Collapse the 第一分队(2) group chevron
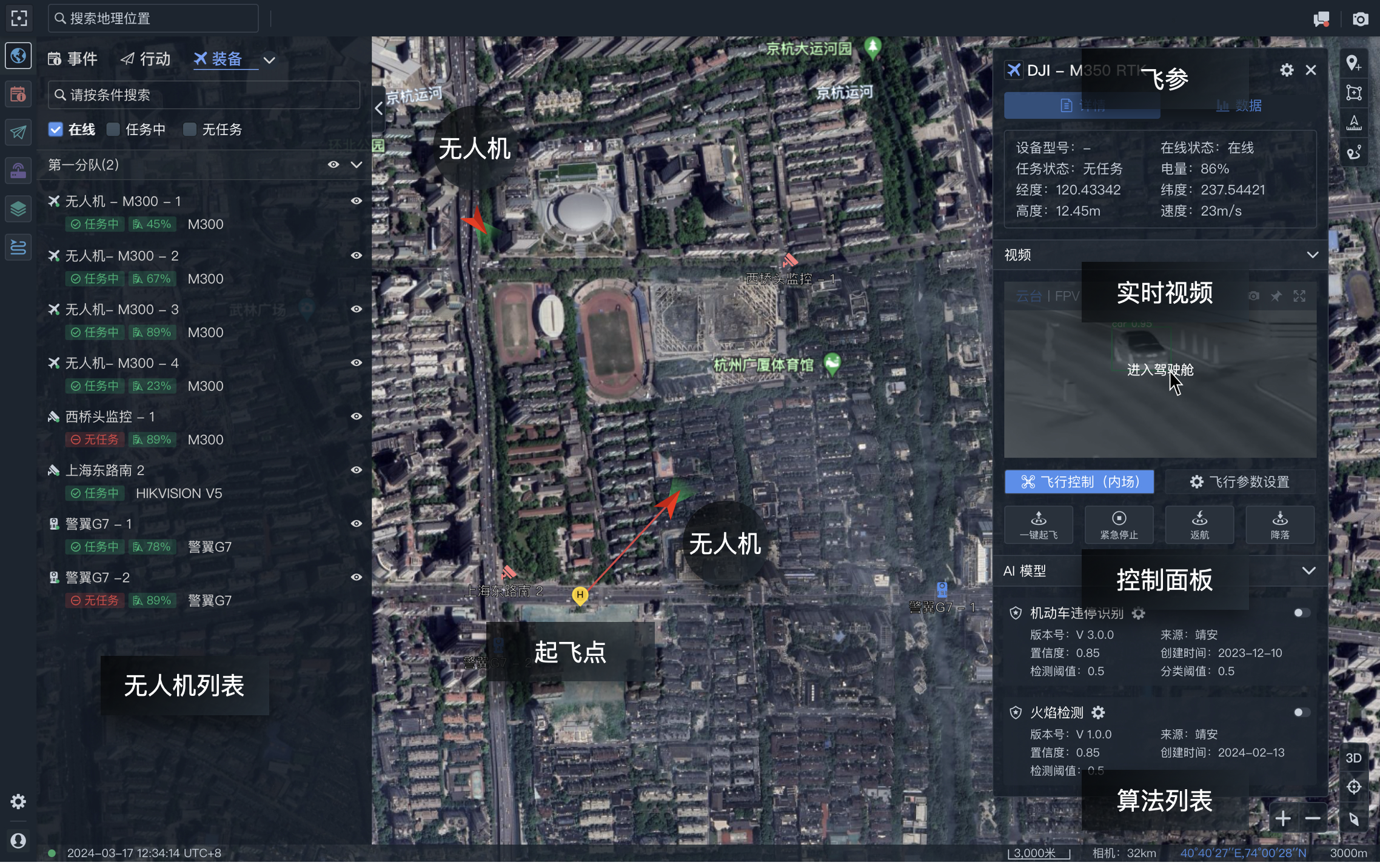Screen dimensions: 1380x868 [x=357, y=165]
